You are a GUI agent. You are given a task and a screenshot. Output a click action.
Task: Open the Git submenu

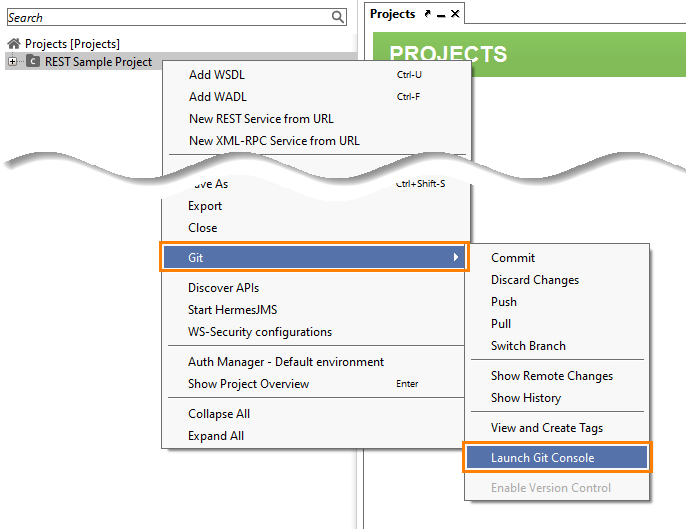pos(314,258)
